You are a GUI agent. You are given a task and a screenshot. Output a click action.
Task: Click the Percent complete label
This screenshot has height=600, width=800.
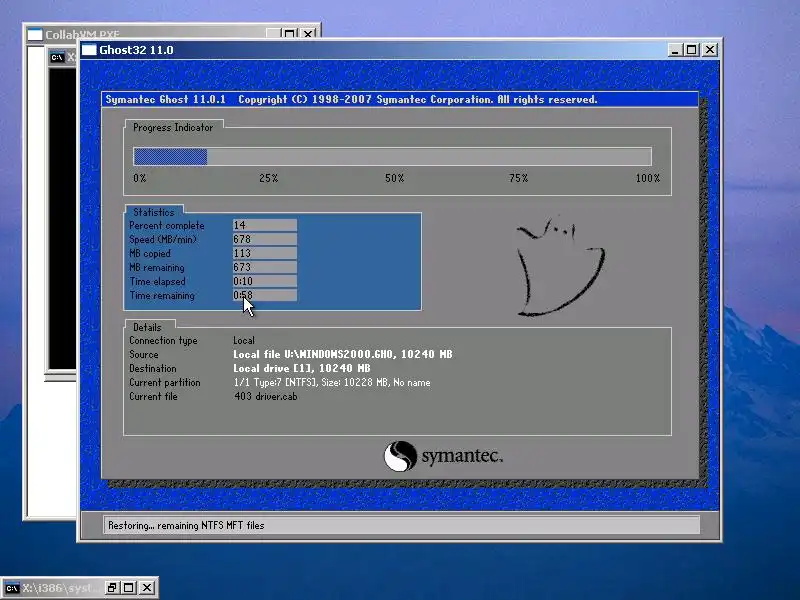click(166, 226)
